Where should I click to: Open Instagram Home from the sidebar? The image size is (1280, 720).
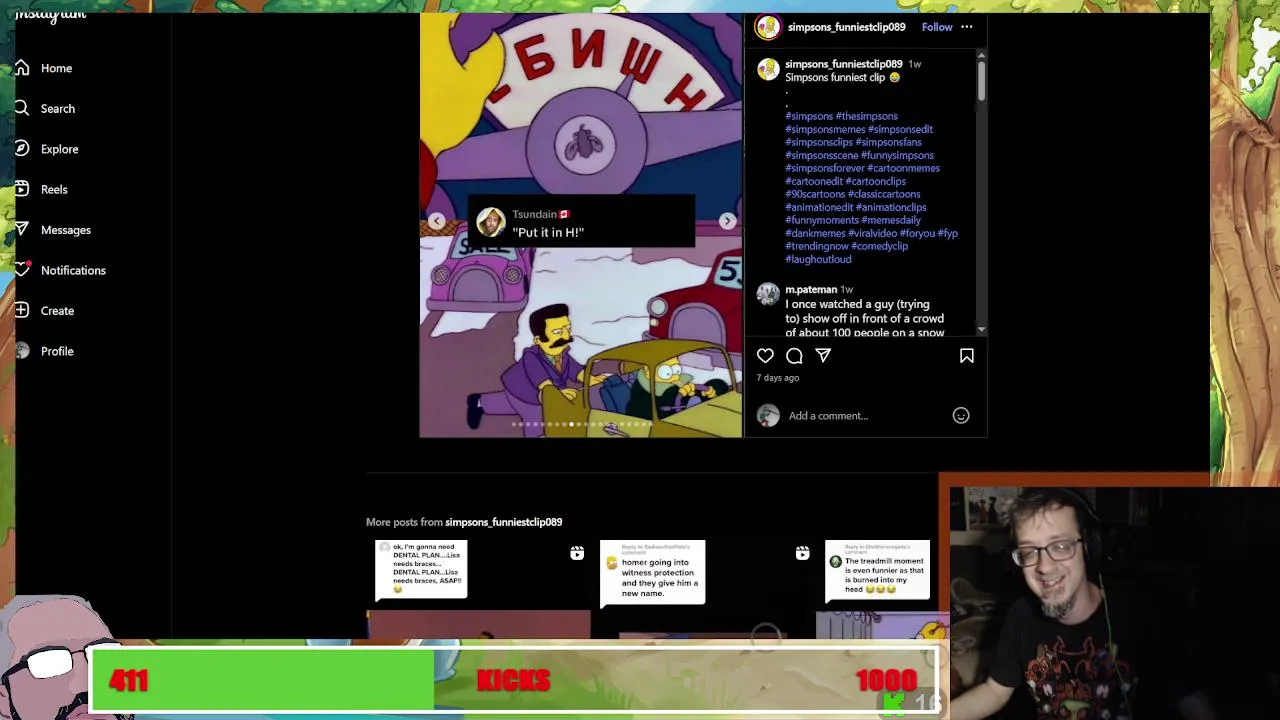coord(56,68)
